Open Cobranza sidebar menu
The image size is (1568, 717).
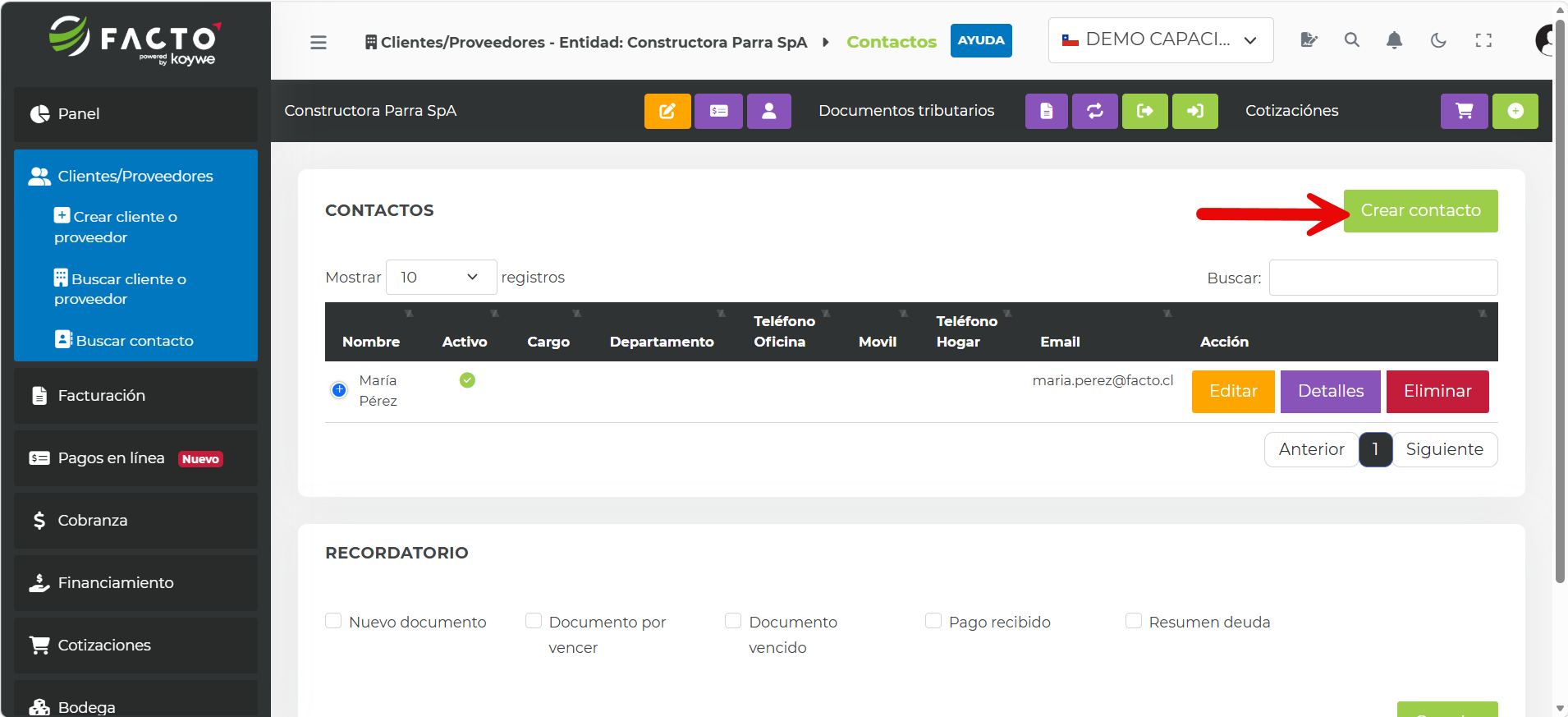pos(135,521)
